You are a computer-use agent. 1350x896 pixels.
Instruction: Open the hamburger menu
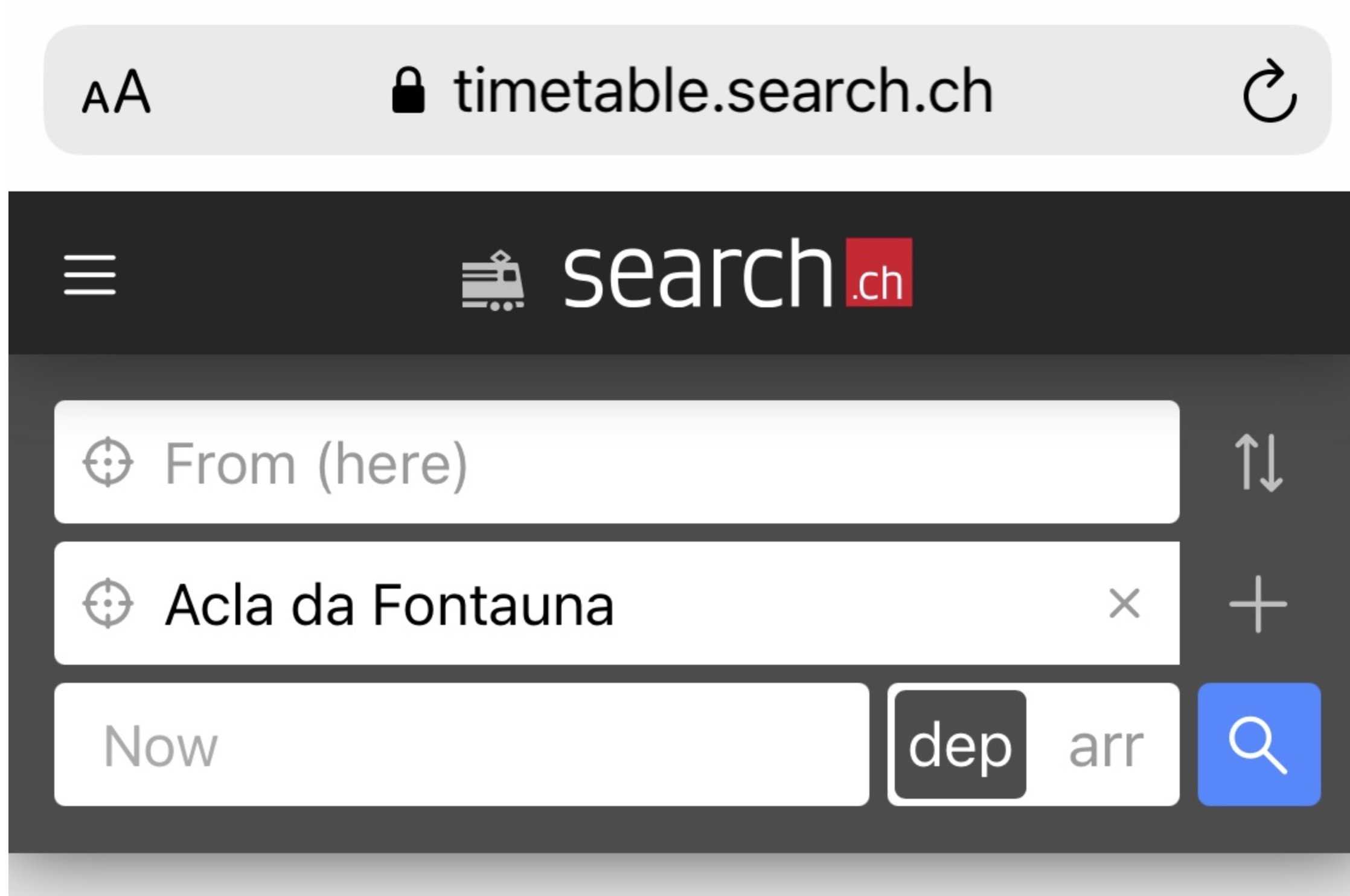click(x=90, y=275)
